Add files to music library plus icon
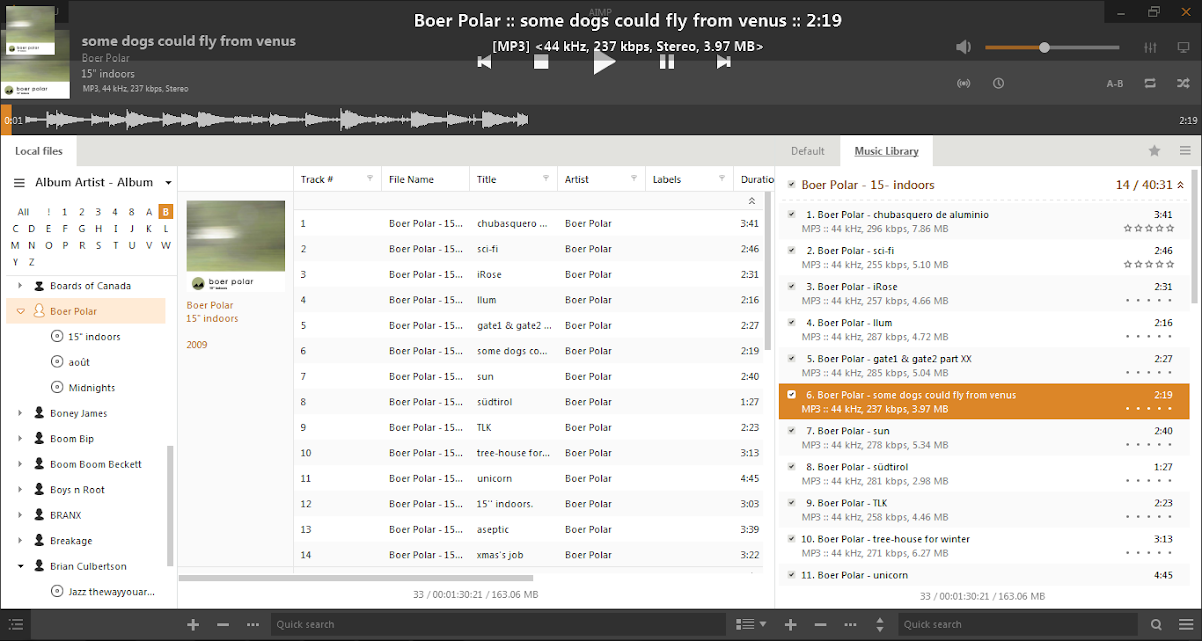Image resolution: width=1202 pixels, height=641 pixels. 193,625
